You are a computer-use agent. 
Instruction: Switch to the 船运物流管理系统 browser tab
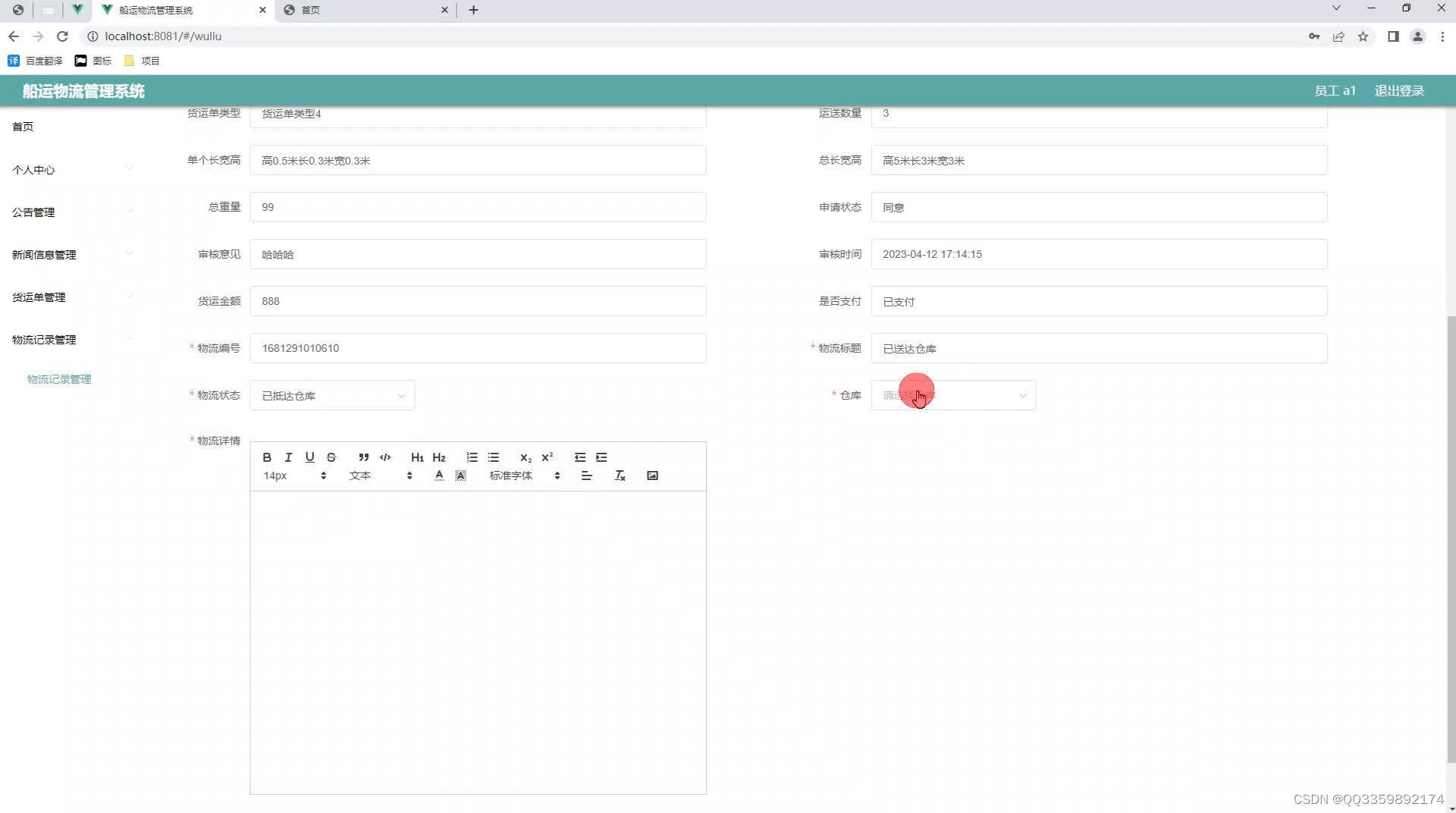(x=184, y=10)
